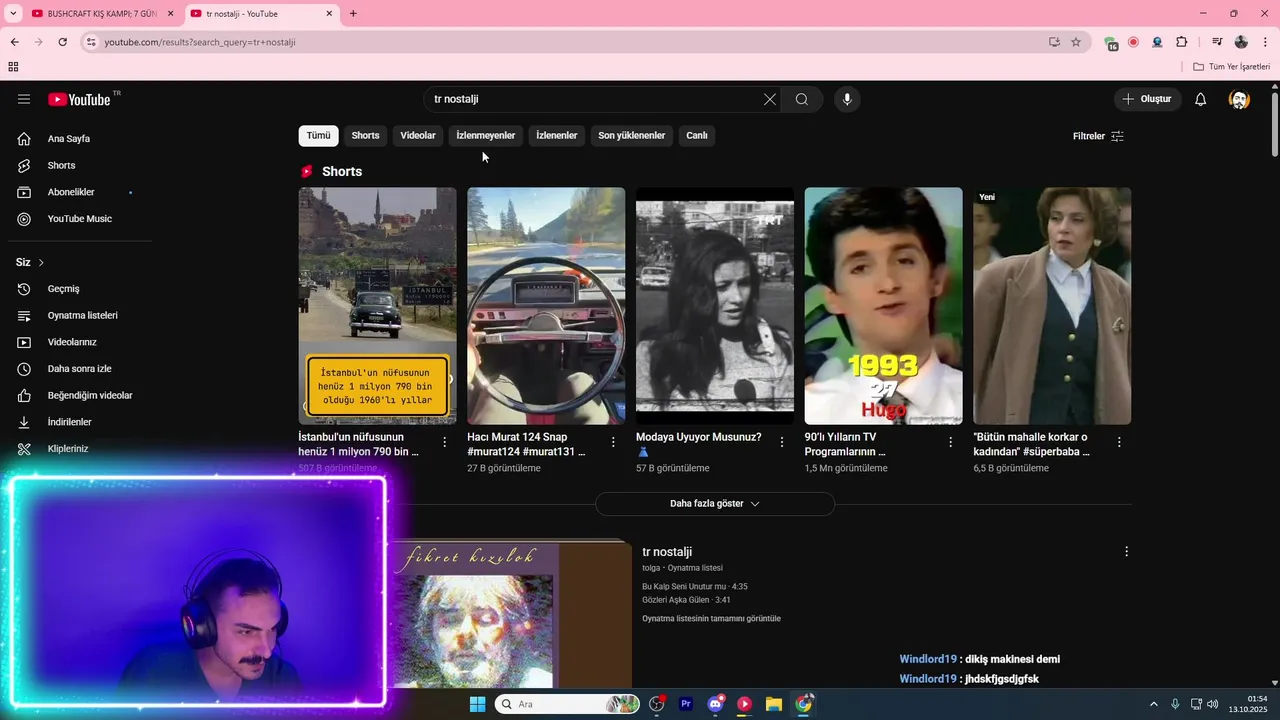Play Bu Kalp Seni Unutur mu track

pyautogui.click(x=694, y=587)
